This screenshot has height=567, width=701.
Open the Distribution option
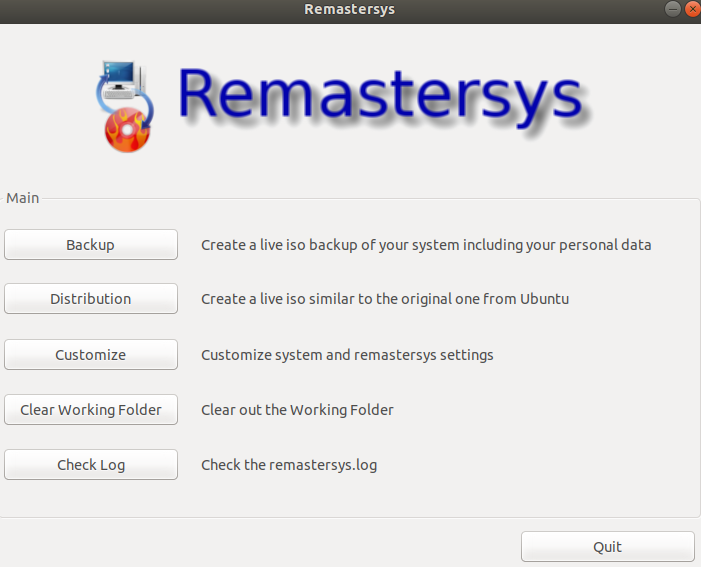[x=91, y=299]
